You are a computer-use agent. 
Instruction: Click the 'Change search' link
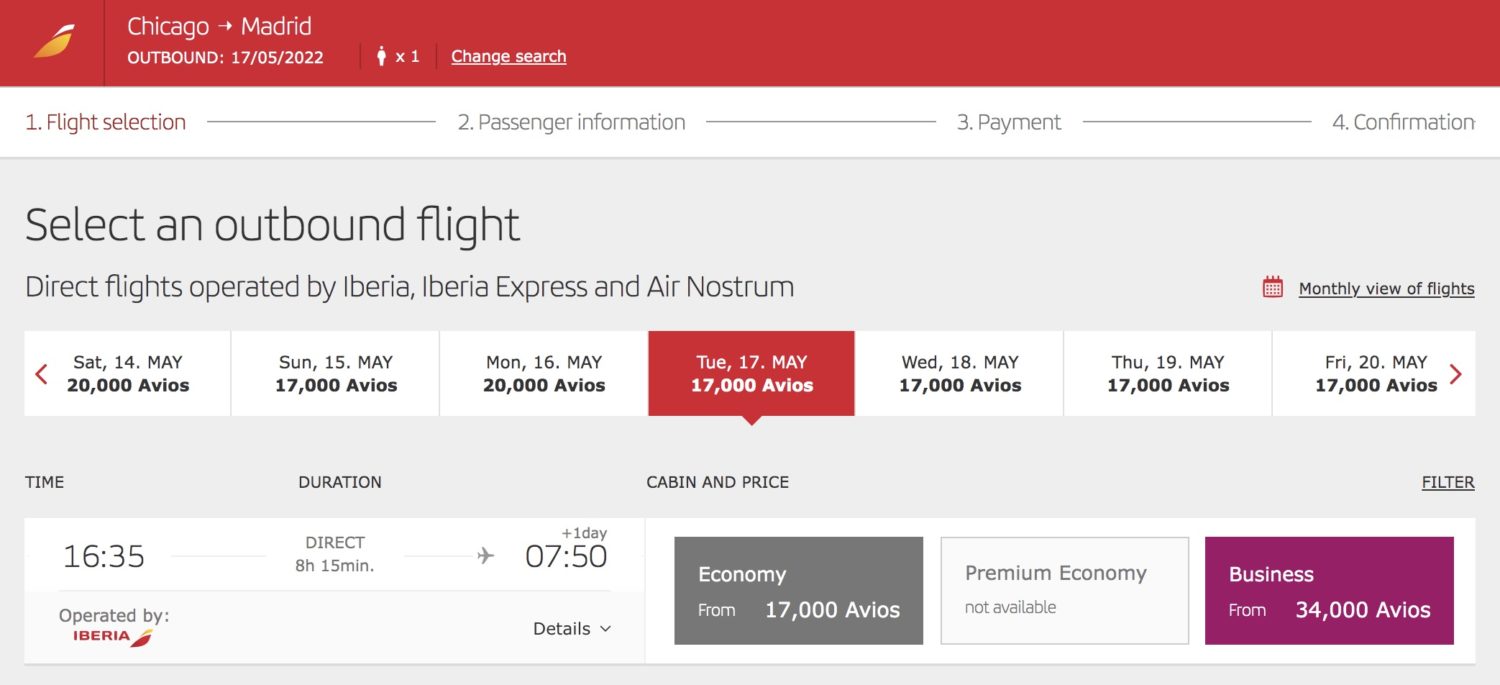coord(508,56)
